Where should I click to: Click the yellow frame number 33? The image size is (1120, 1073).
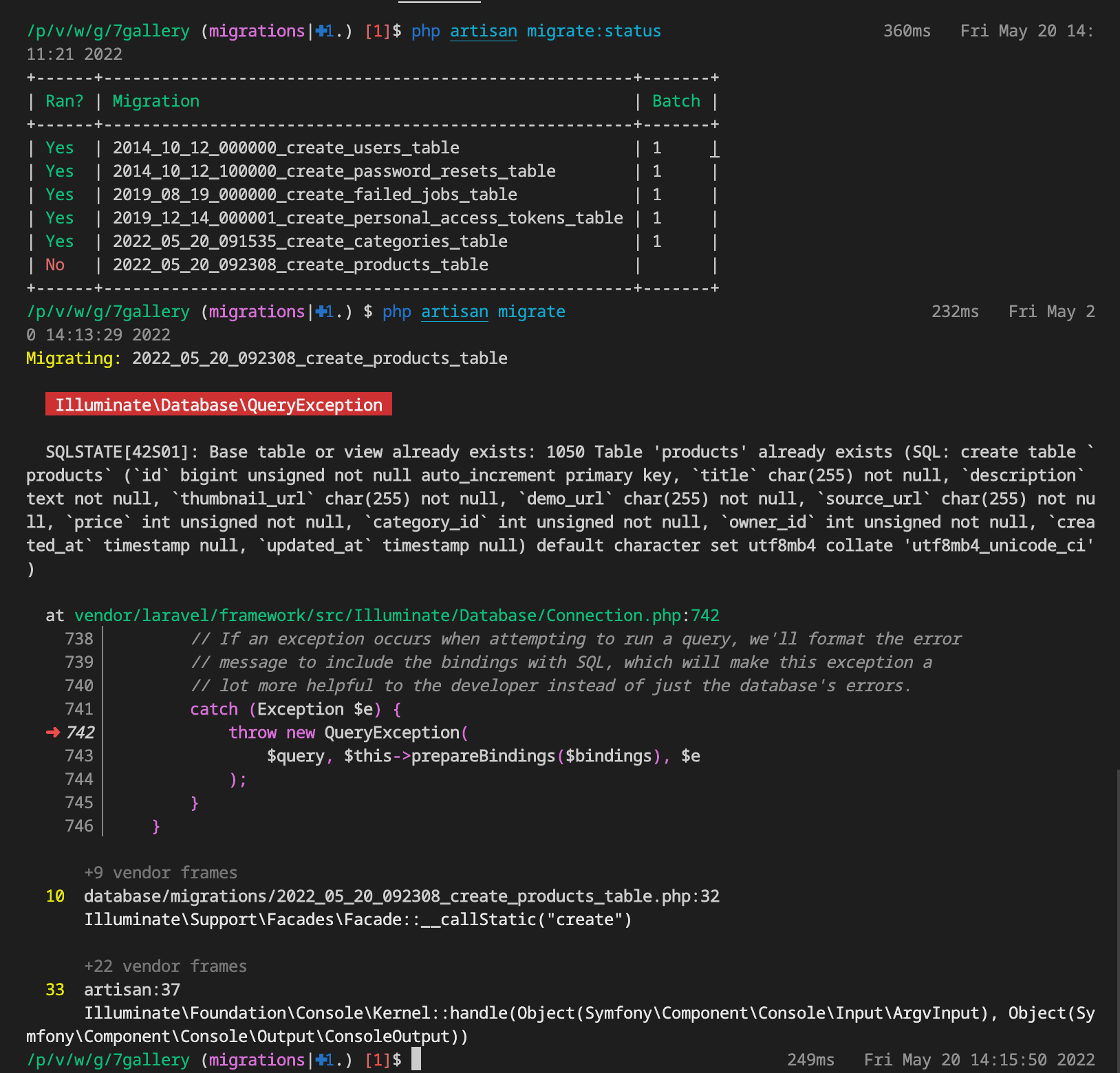(55, 990)
